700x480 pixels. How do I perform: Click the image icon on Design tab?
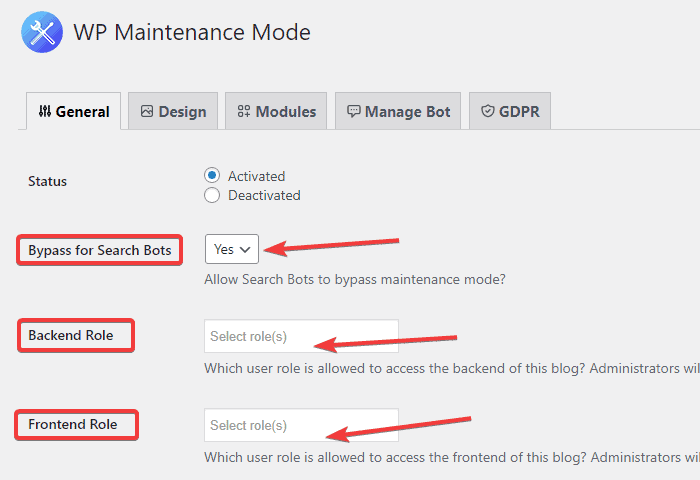click(x=147, y=112)
